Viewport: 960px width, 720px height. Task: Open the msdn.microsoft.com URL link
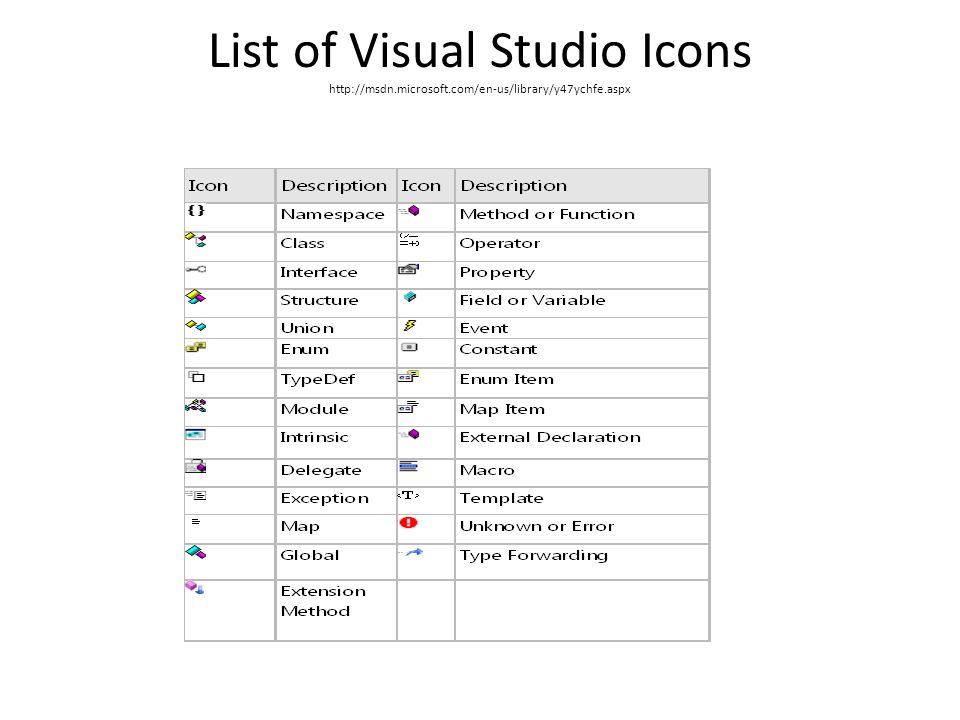[479, 89]
